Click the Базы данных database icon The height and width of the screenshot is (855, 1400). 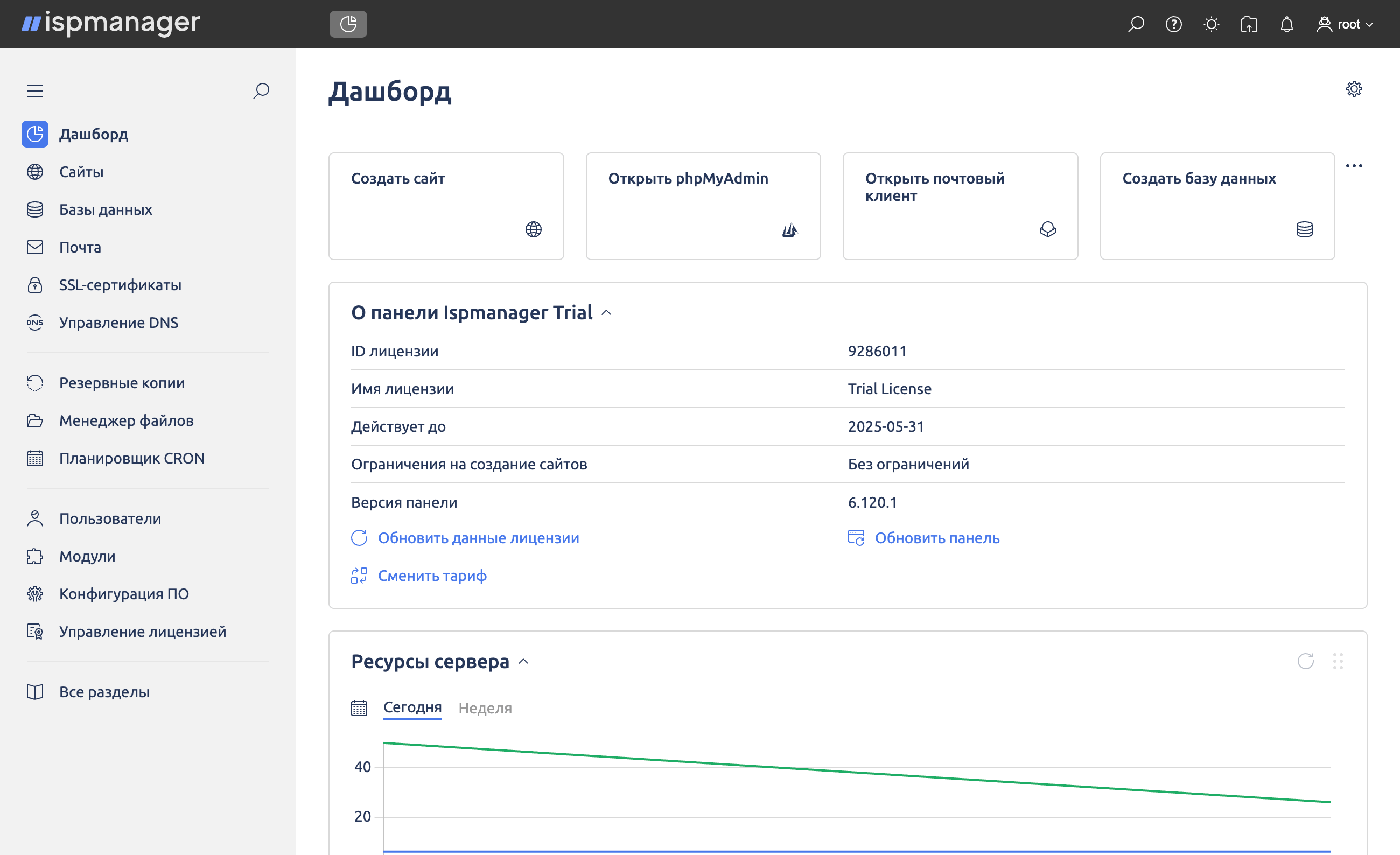tap(34, 209)
